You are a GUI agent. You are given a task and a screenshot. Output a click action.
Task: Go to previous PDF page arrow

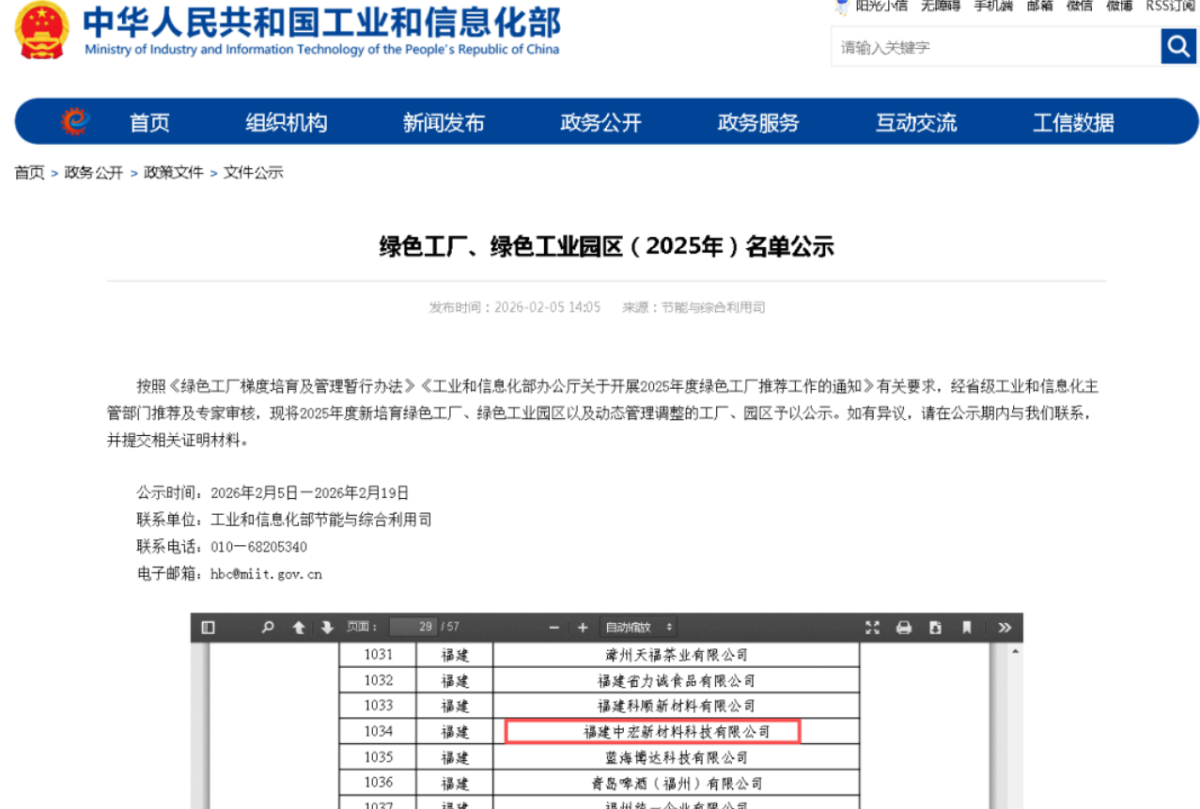(298, 627)
